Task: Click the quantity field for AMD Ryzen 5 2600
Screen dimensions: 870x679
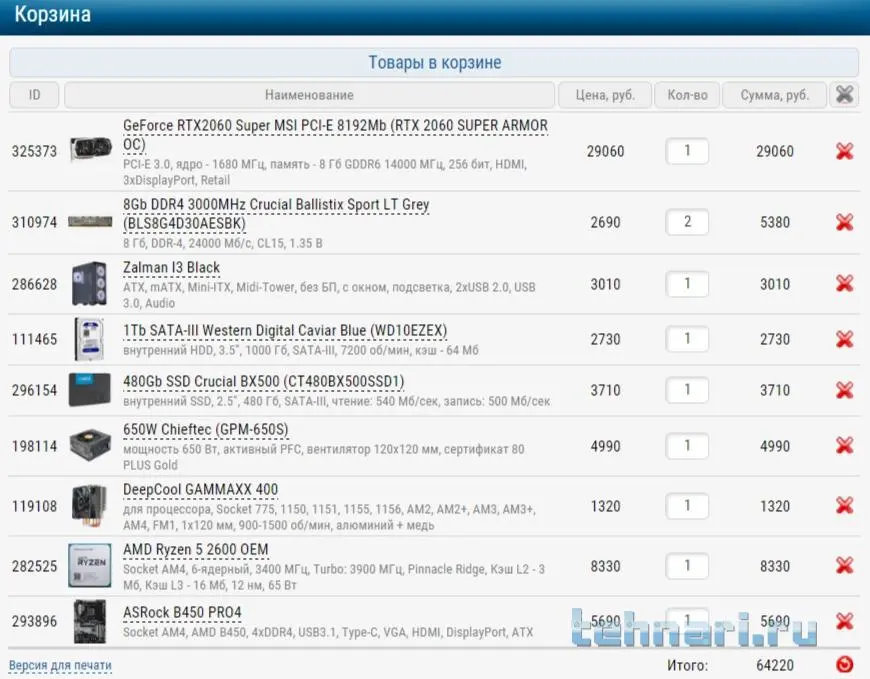Action: [687, 566]
